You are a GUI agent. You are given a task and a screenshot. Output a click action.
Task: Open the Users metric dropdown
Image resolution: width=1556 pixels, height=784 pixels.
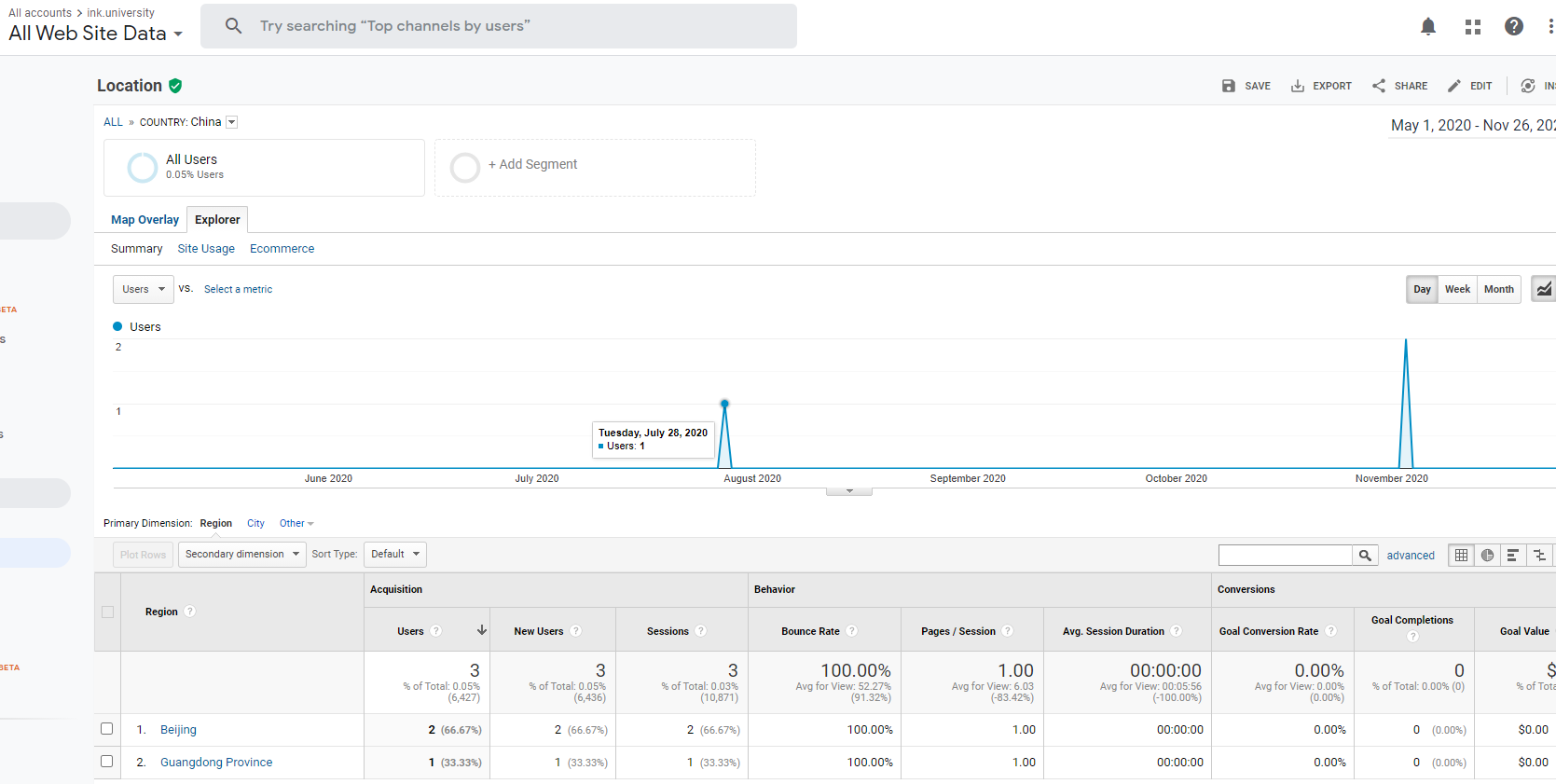[143, 289]
